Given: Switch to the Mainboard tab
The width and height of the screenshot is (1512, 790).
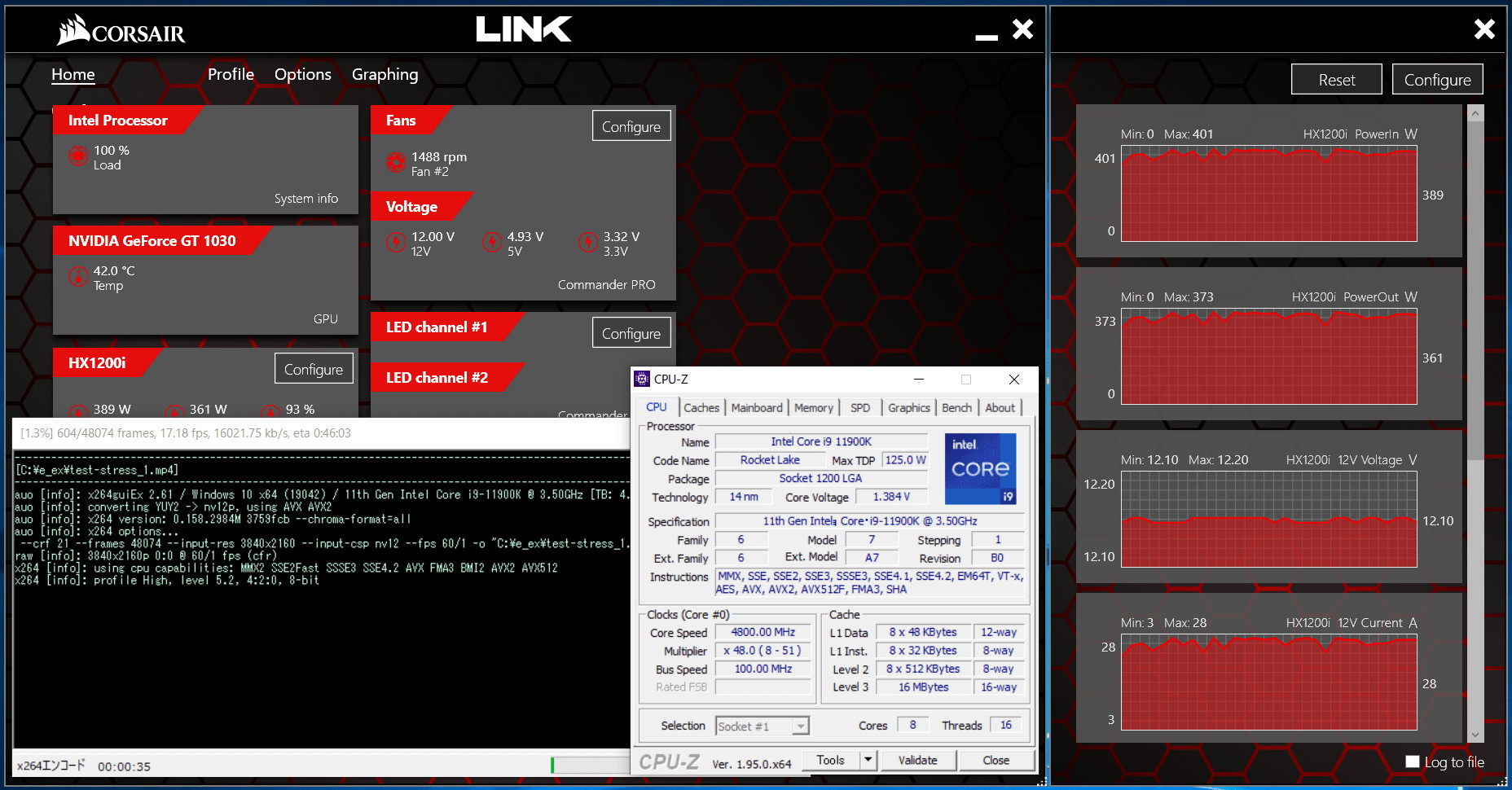Looking at the screenshot, I should [x=757, y=407].
